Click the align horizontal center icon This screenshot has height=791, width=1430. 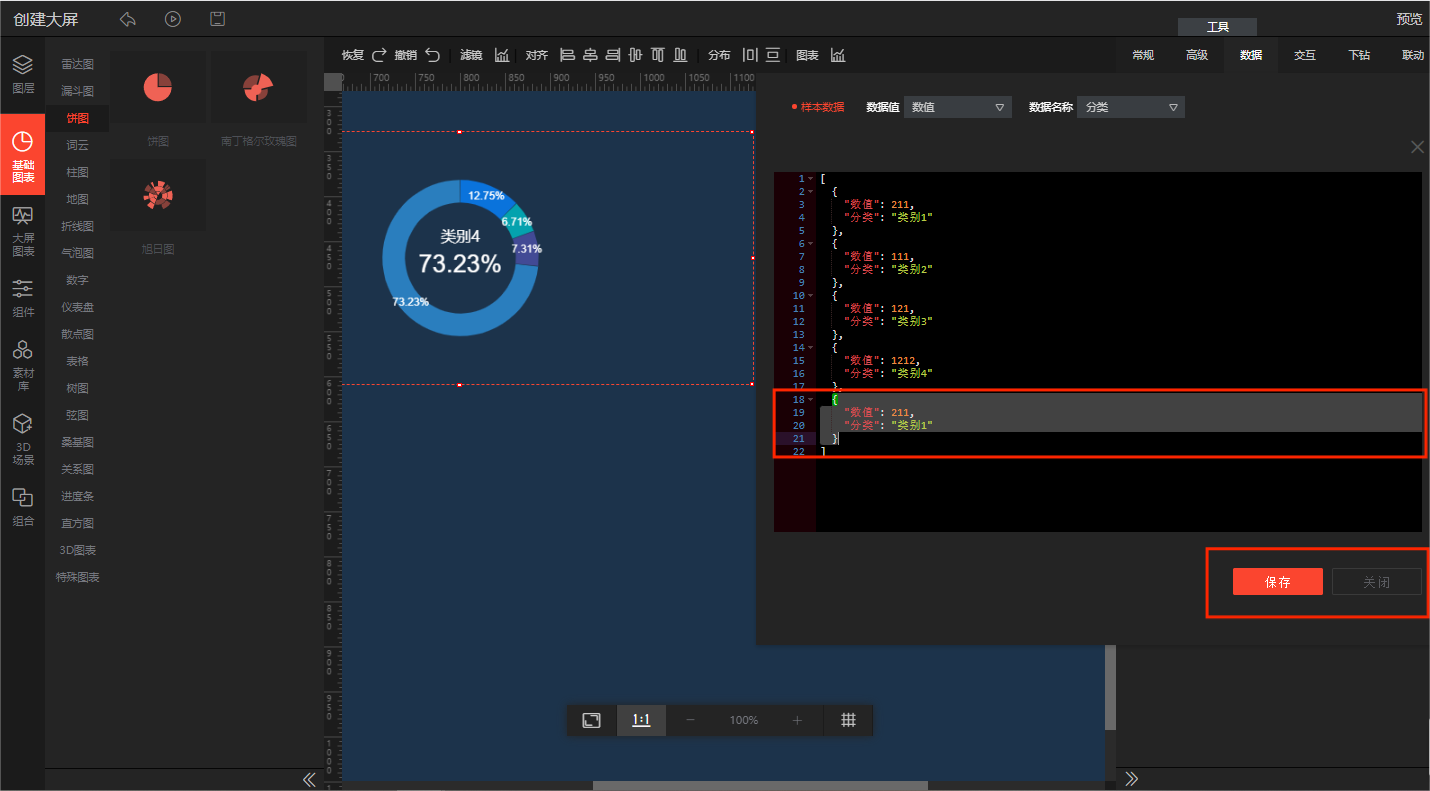(590, 55)
